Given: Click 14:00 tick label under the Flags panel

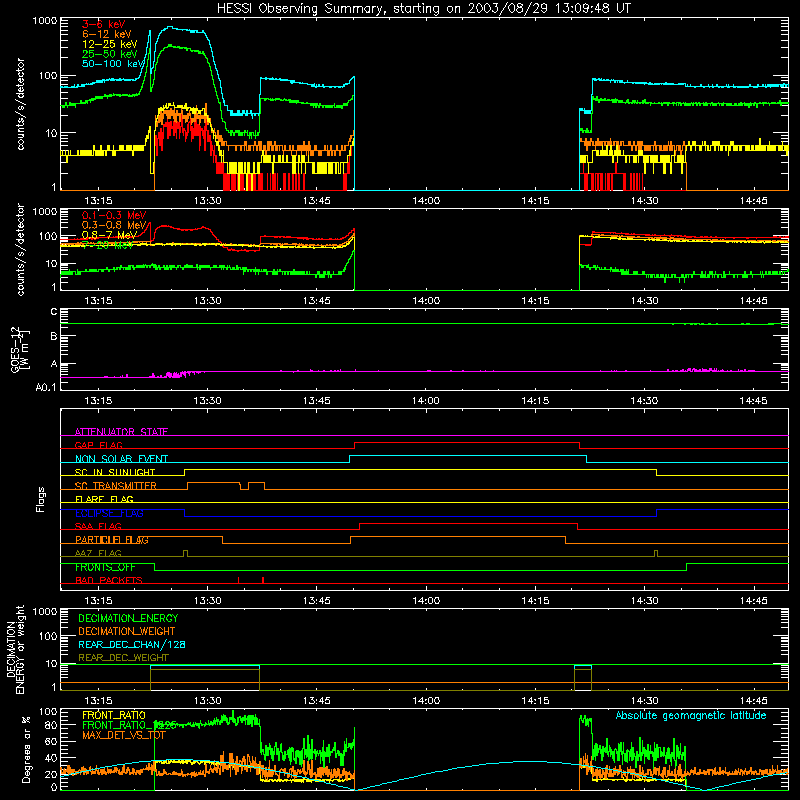Looking at the screenshot, I should pyautogui.click(x=426, y=601).
